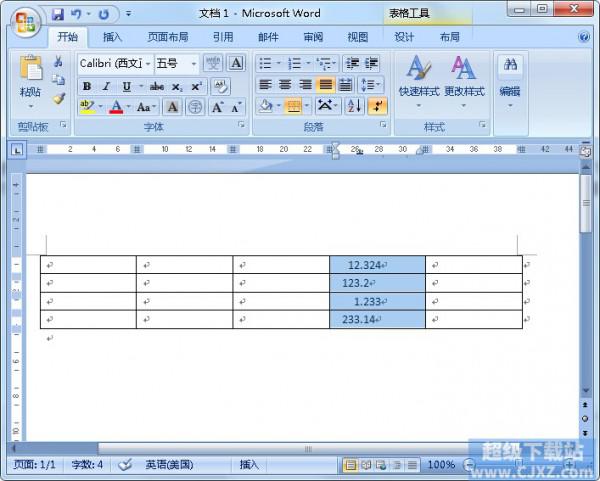Open the table Design tab
Screen dimensions: 600x481
[404, 37]
